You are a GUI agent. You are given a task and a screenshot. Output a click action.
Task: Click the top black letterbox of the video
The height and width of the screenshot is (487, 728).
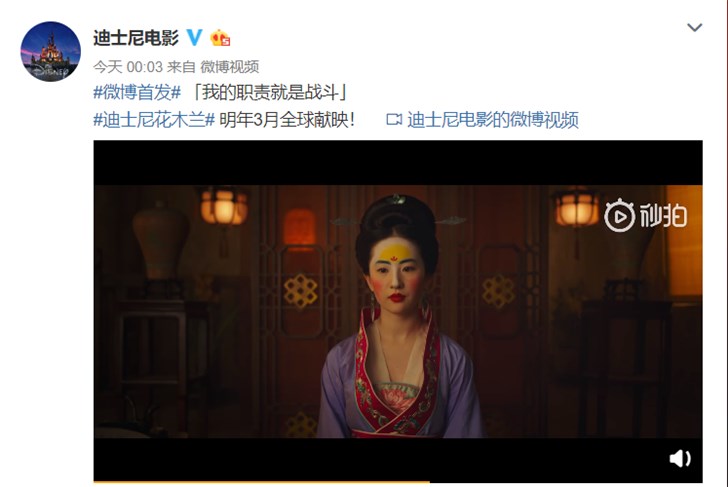[398, 162]
